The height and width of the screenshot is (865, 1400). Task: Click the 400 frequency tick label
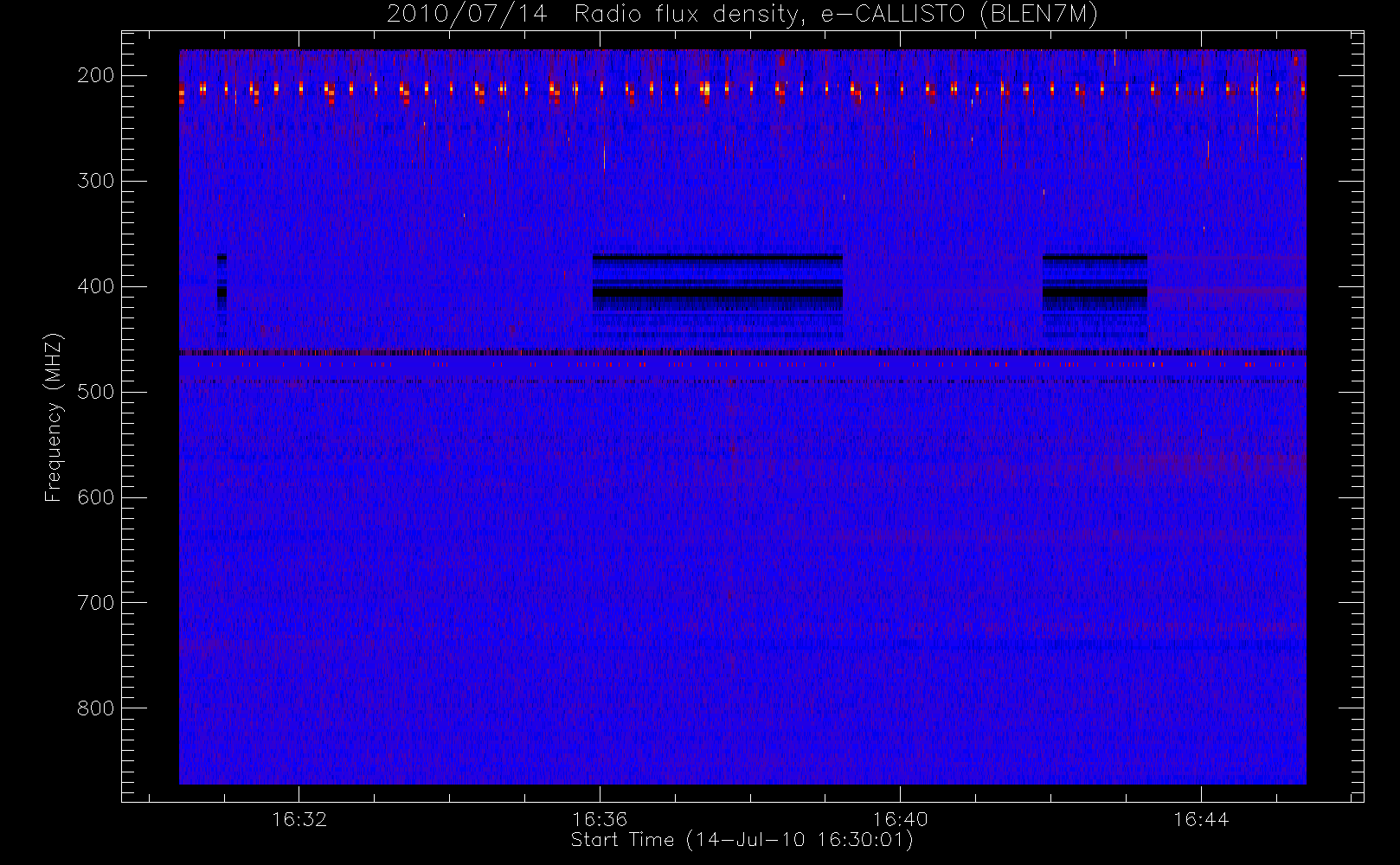(96, 286)
